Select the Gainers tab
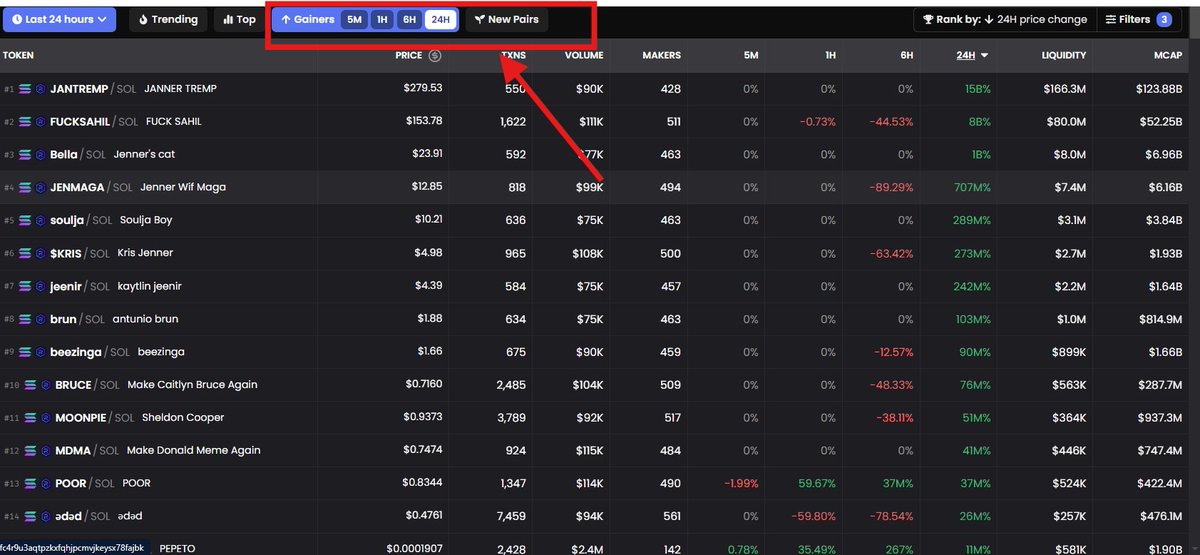The image size is (1200, 555). click(307, 19)
